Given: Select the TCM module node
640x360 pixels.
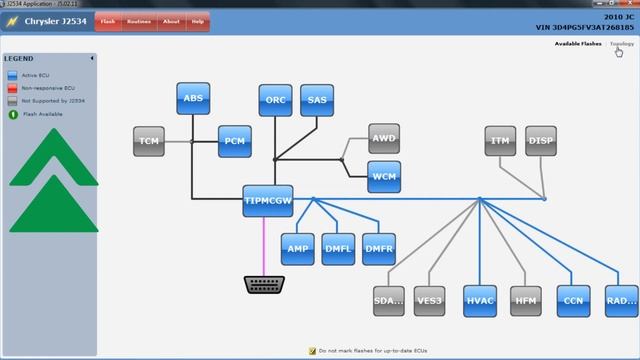Looking at the screenshot, I should [149, 141].
